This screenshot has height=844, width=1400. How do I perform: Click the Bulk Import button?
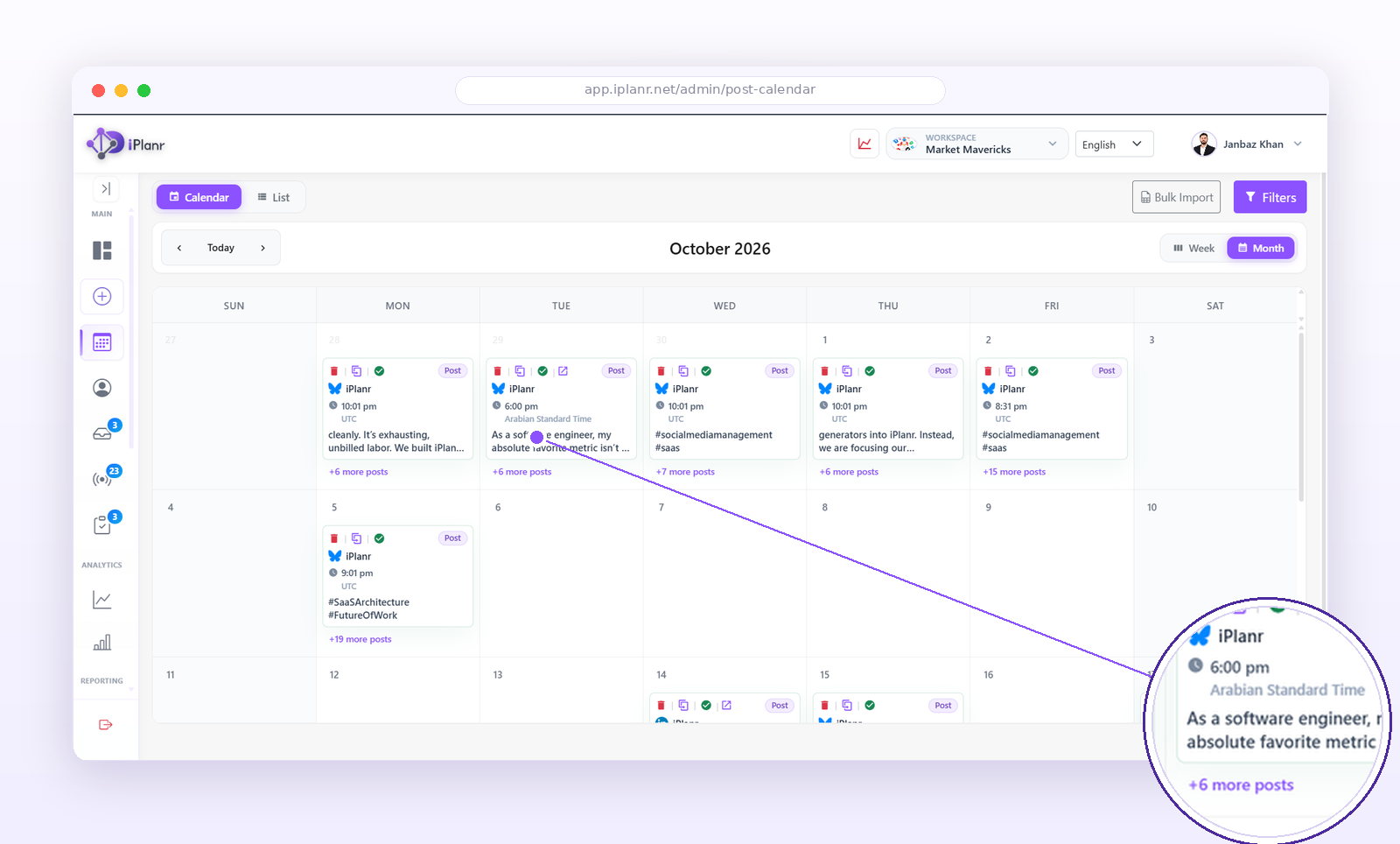pyautogui.click(x=1177, y=197)
